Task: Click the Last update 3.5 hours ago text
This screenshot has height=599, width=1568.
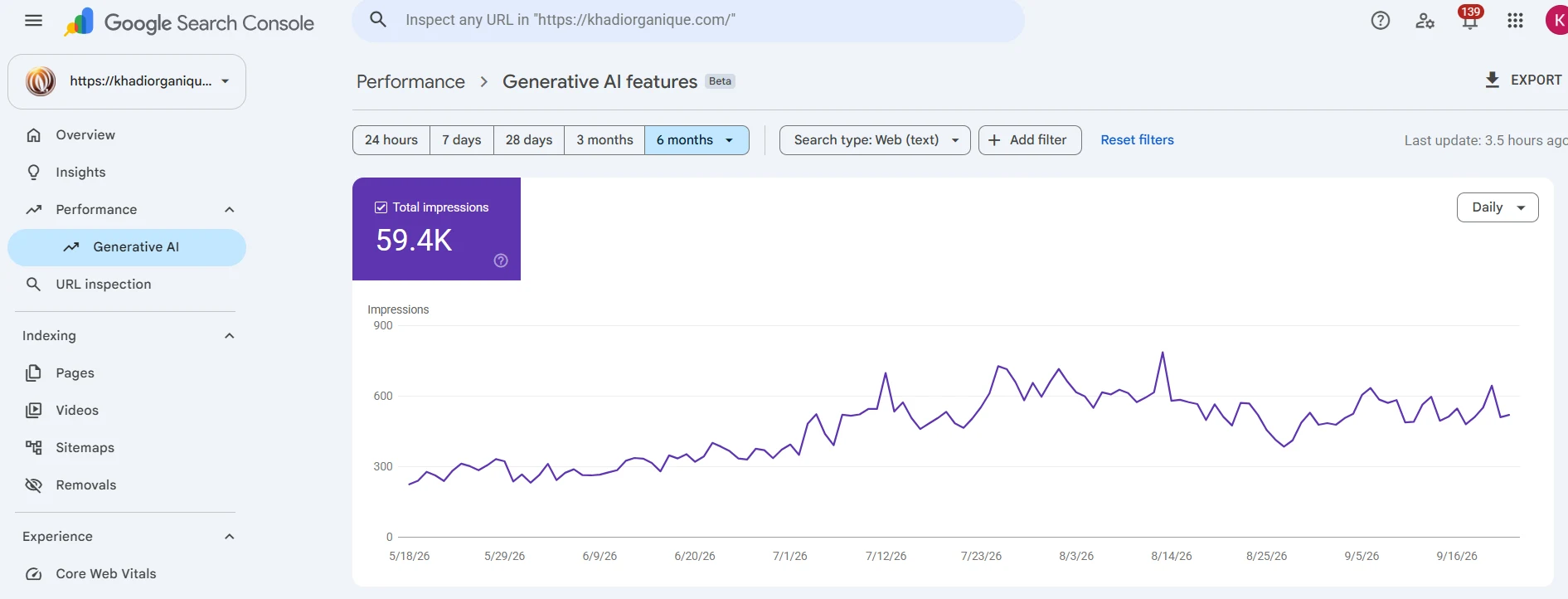Action: click(x=1486, y=140)
